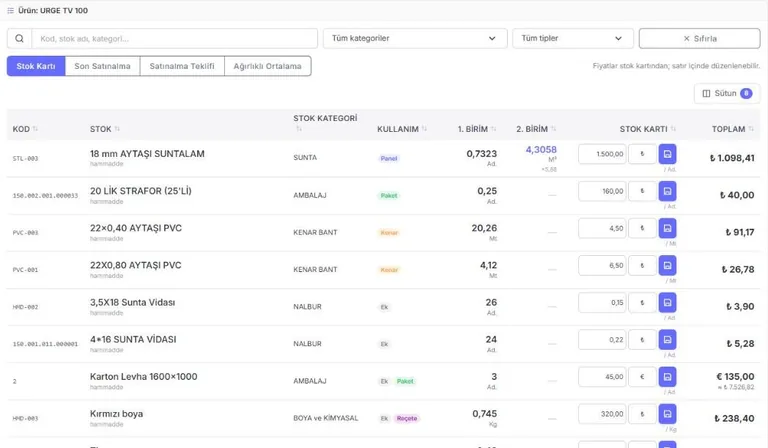Image resolution: width=768 pixels, height=448 pixels.
Task: Change euro currency for Karton Levha
Action: click(642, 377)
